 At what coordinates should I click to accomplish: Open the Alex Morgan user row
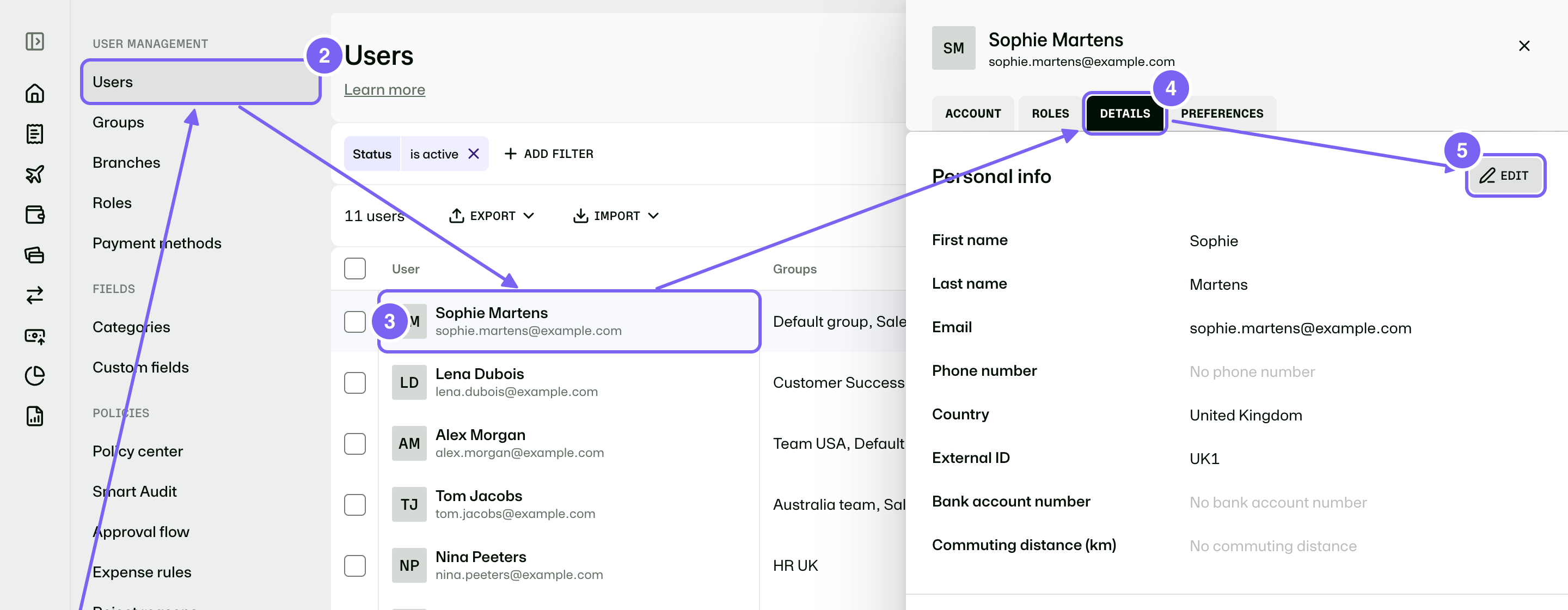569,443
